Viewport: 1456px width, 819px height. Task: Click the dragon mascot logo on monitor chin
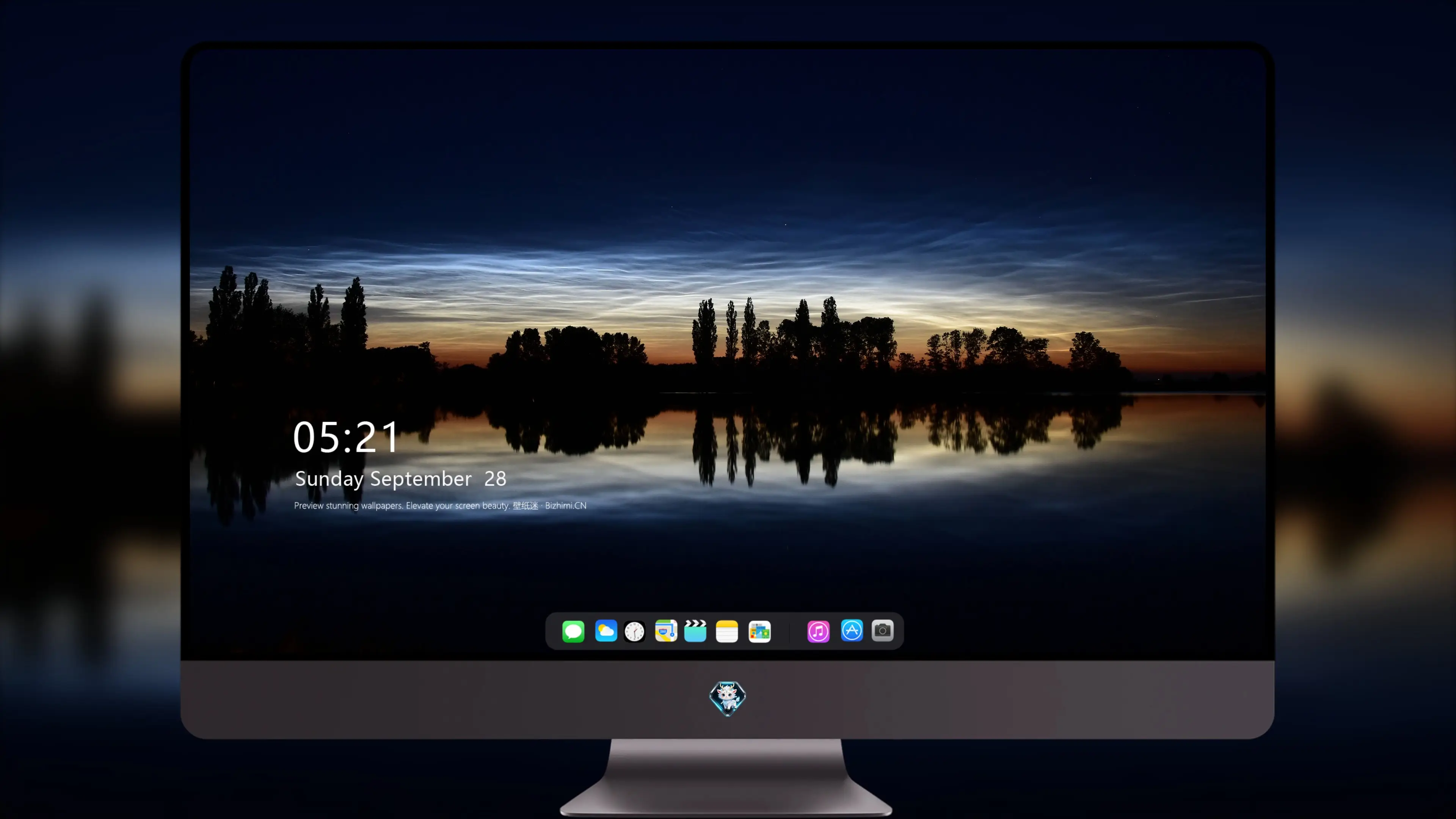[728, 698]
